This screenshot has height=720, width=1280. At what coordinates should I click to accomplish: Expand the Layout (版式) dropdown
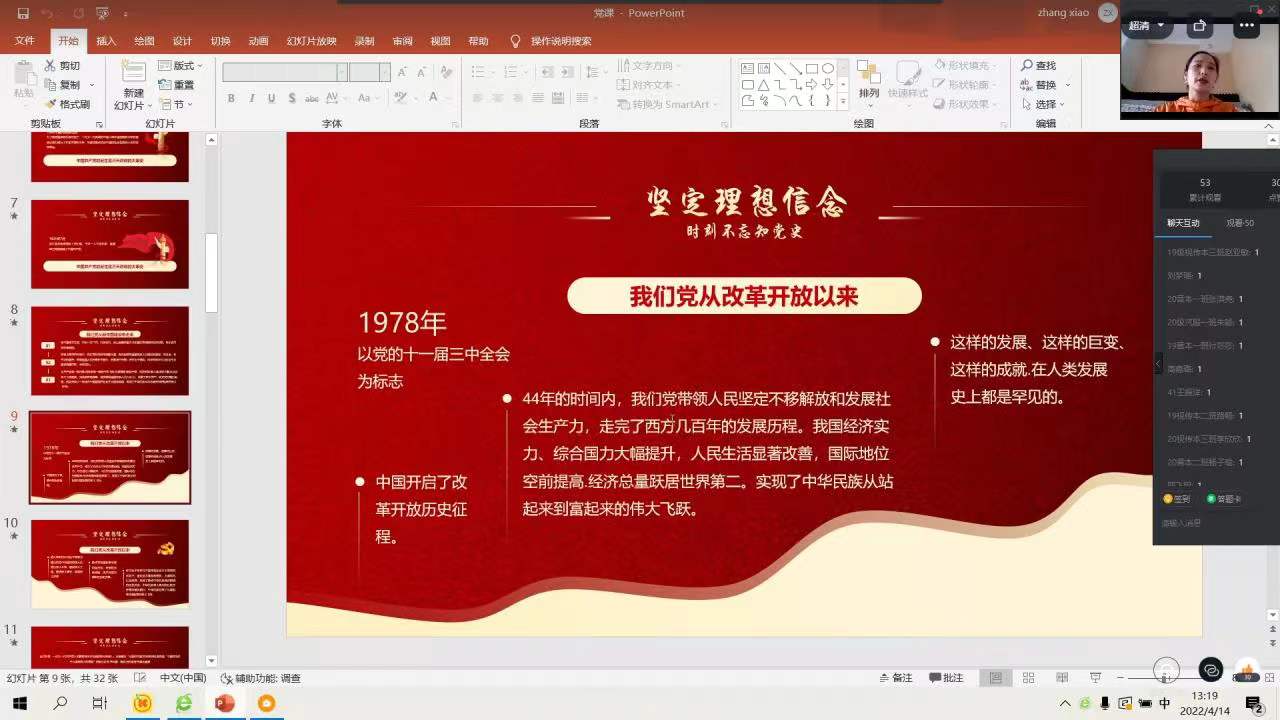pyautogui.click(x=177, y=66)
